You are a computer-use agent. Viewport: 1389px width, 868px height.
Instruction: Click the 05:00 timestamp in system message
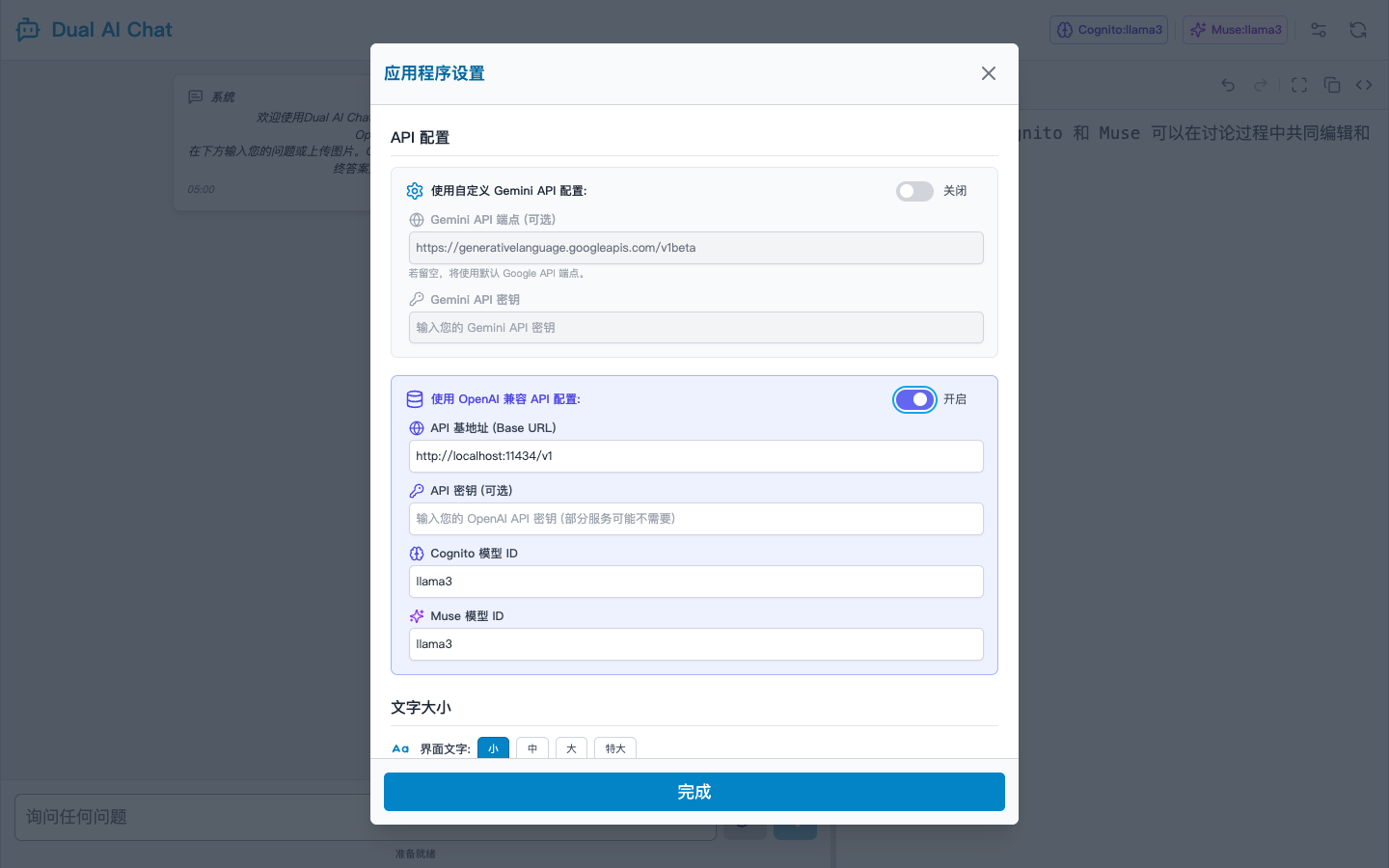point(202,190)
